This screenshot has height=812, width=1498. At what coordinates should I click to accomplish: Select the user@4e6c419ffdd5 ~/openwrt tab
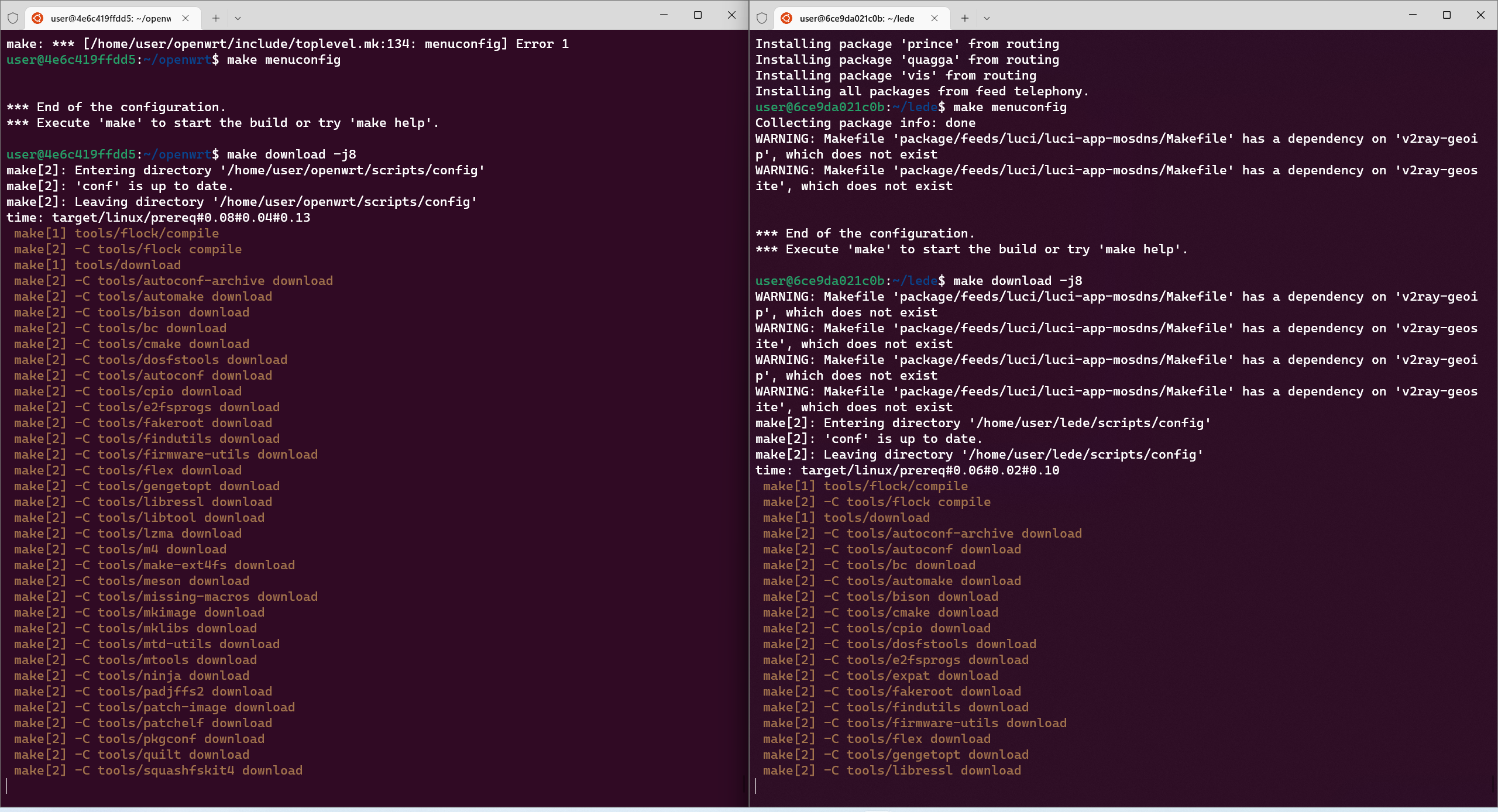[x=110, y=18]
